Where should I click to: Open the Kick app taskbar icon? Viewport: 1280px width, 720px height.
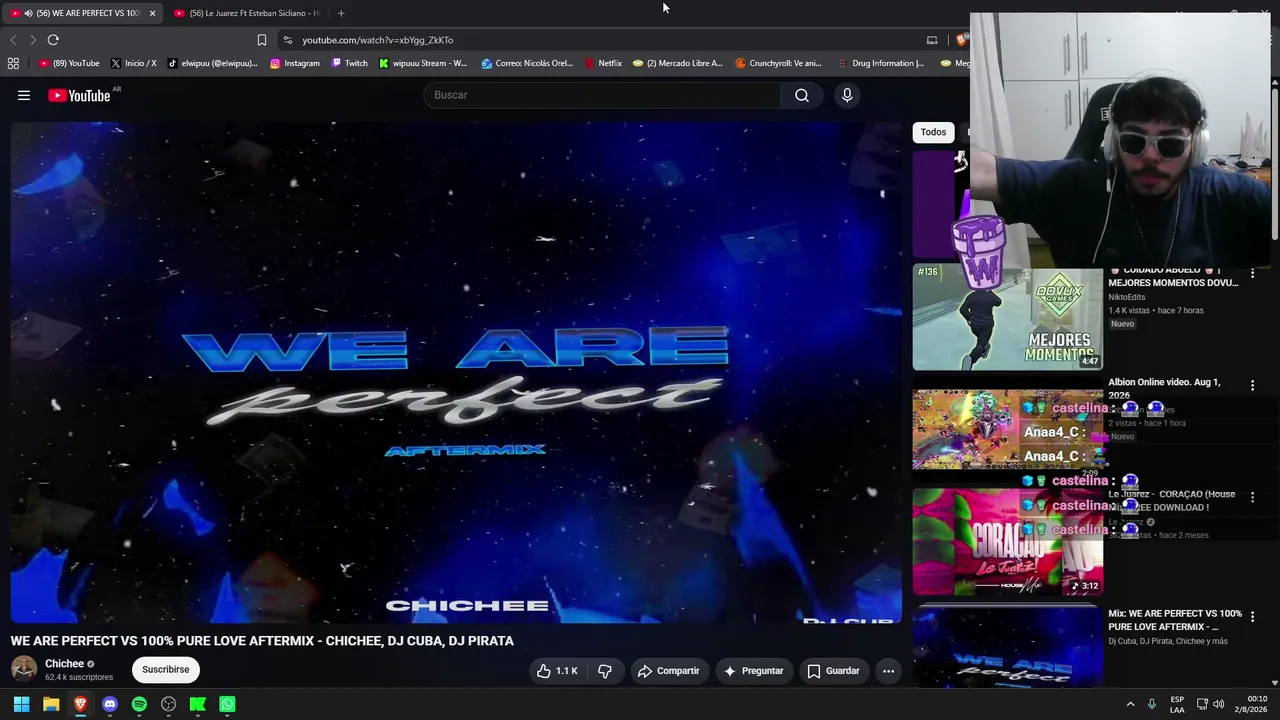click(198, 704)
